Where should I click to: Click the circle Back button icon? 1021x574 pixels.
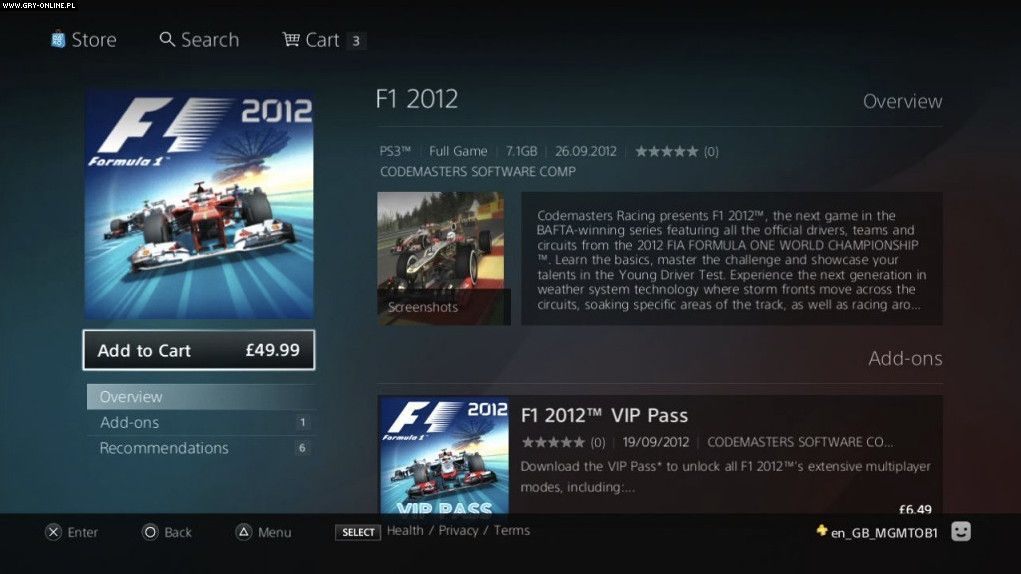(x=150, y=532)
